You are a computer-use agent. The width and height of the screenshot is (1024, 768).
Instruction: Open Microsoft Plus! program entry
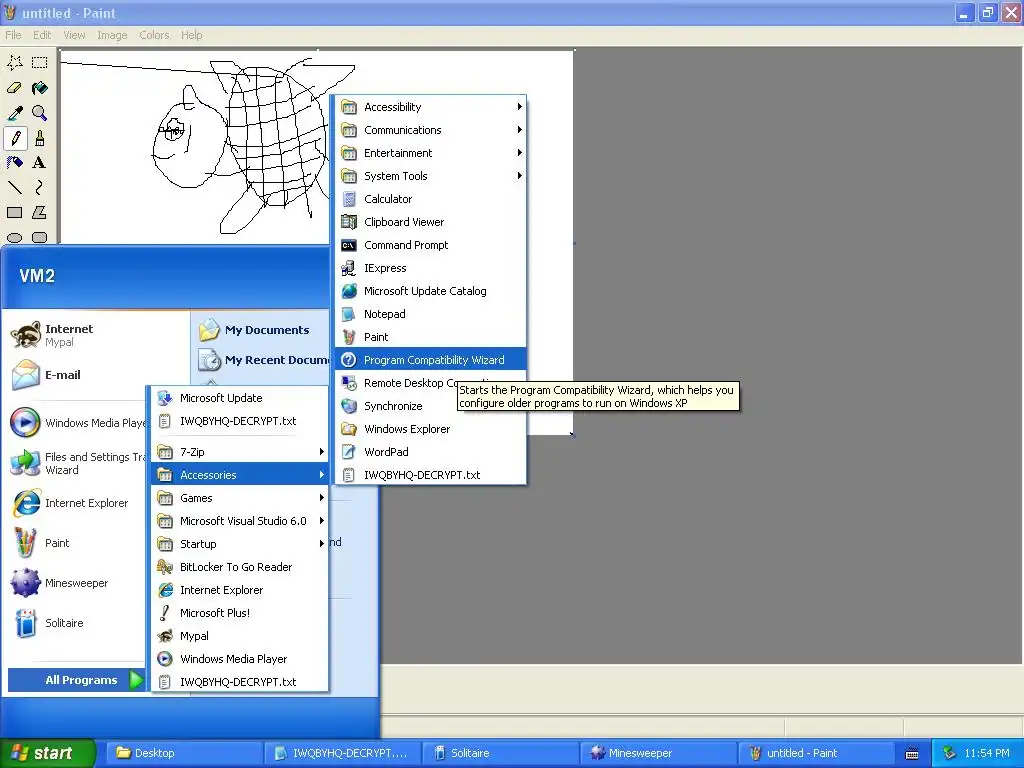[240, 613]
